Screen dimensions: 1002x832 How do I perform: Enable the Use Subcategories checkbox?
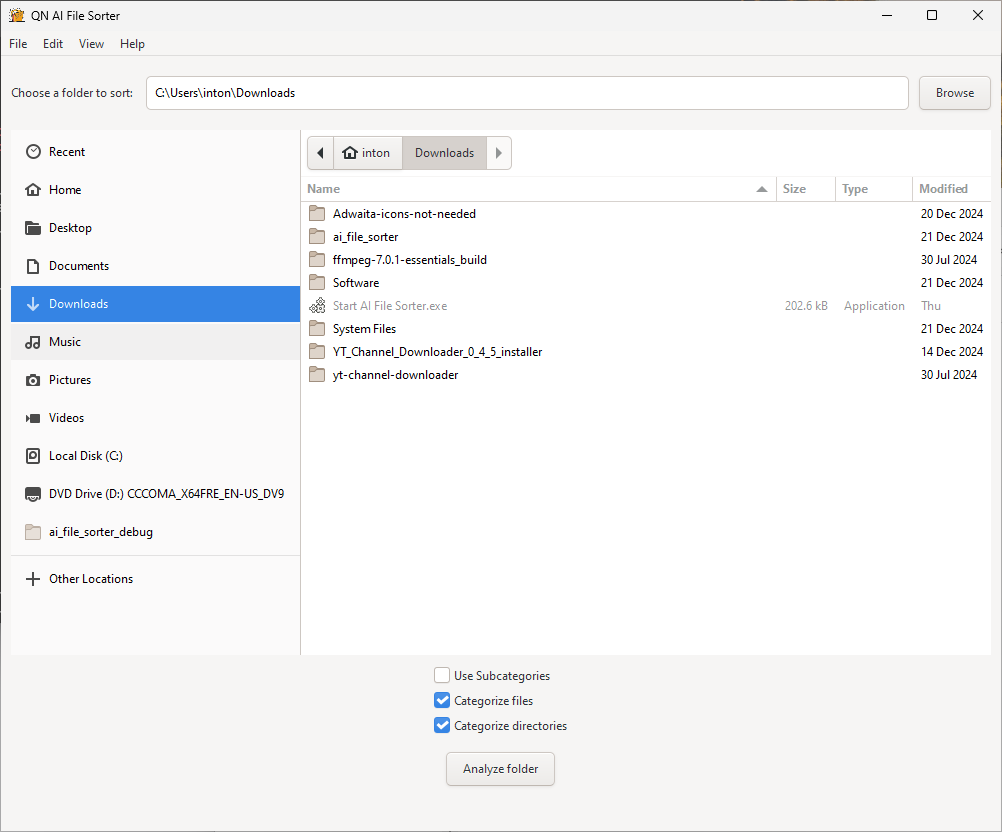pos(441,675)
